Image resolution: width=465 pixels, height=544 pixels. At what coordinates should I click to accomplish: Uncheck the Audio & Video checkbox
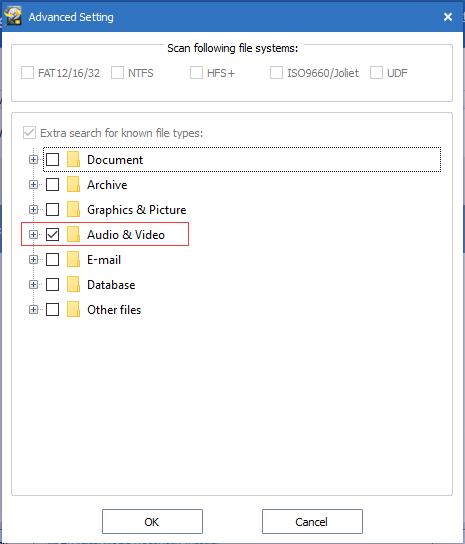click(x=52, y=235)
